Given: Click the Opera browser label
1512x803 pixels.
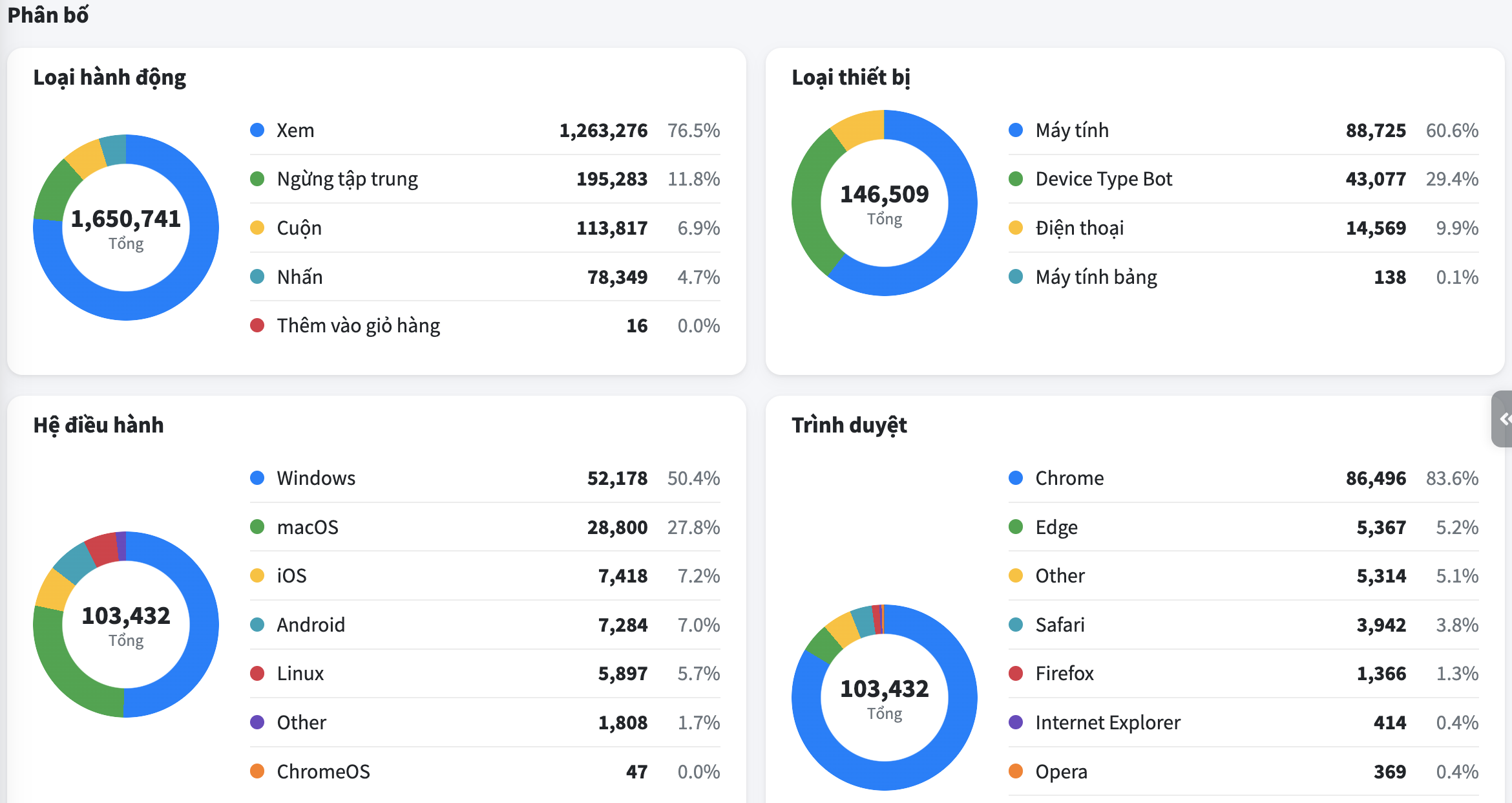Looking at the screenshot, I should click(x=1061, y=773).
